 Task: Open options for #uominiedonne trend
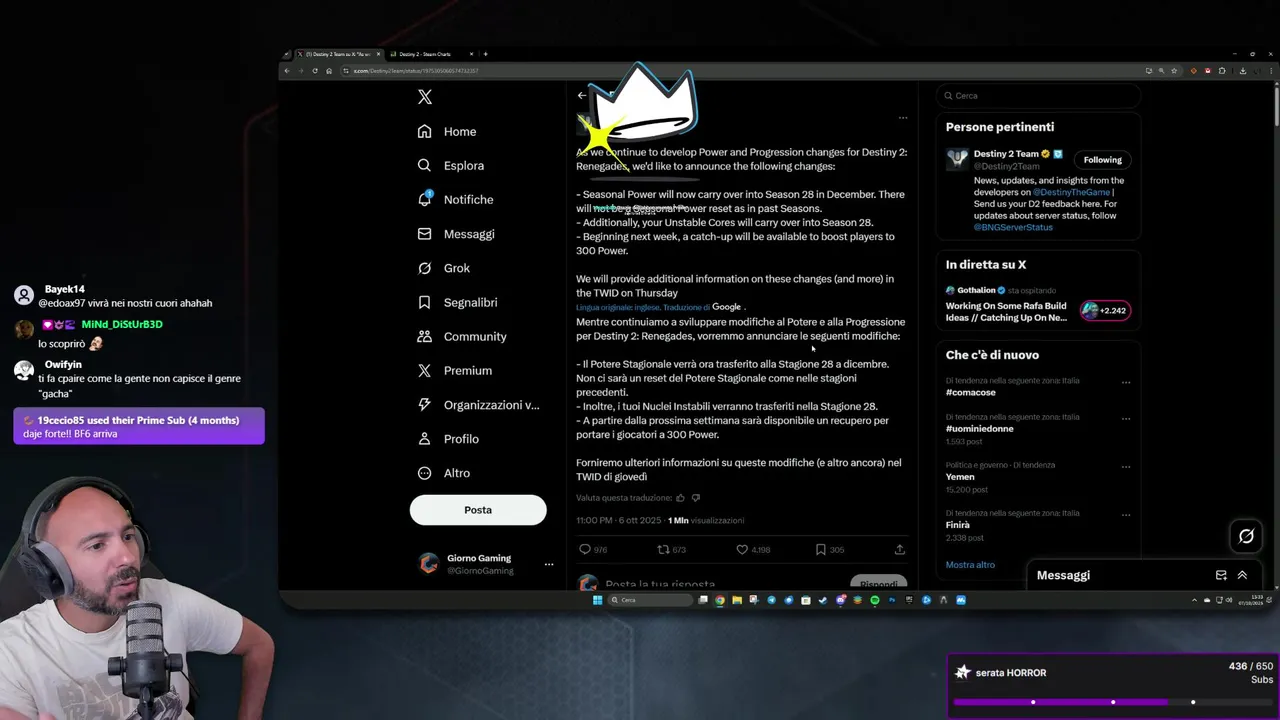pos(1126,418)
